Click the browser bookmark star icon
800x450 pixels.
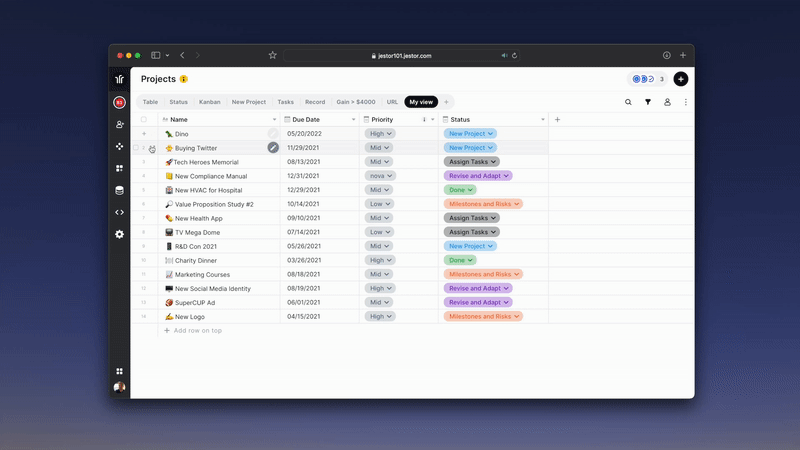tap(272, 55)
